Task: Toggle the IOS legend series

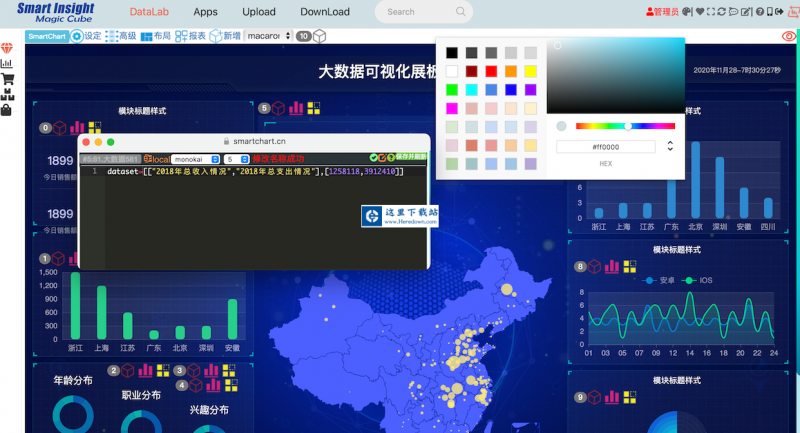Action: click(x=698, y=281)
